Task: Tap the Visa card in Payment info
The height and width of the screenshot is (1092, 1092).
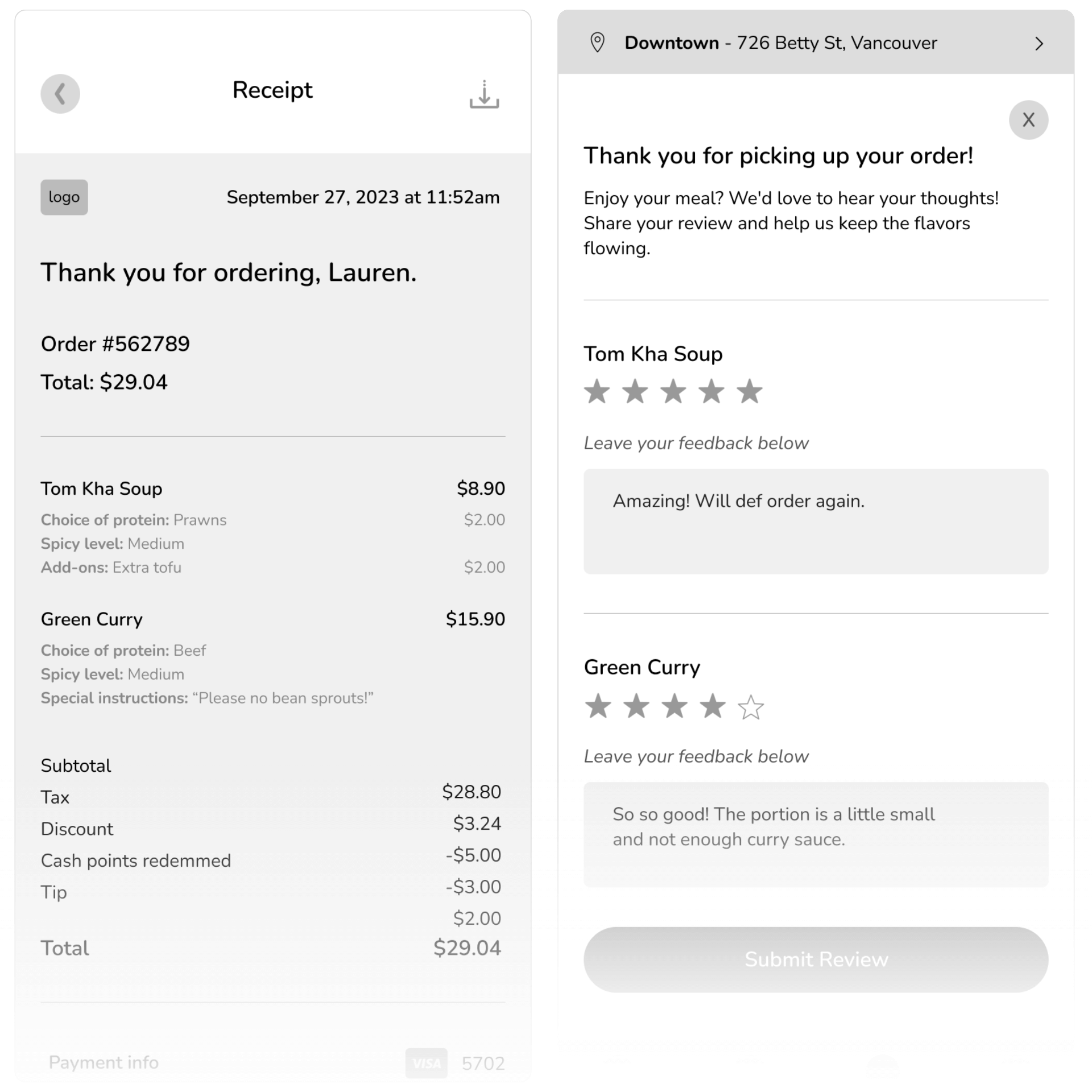Action: pyautogui.click(x=427, y=1063)
